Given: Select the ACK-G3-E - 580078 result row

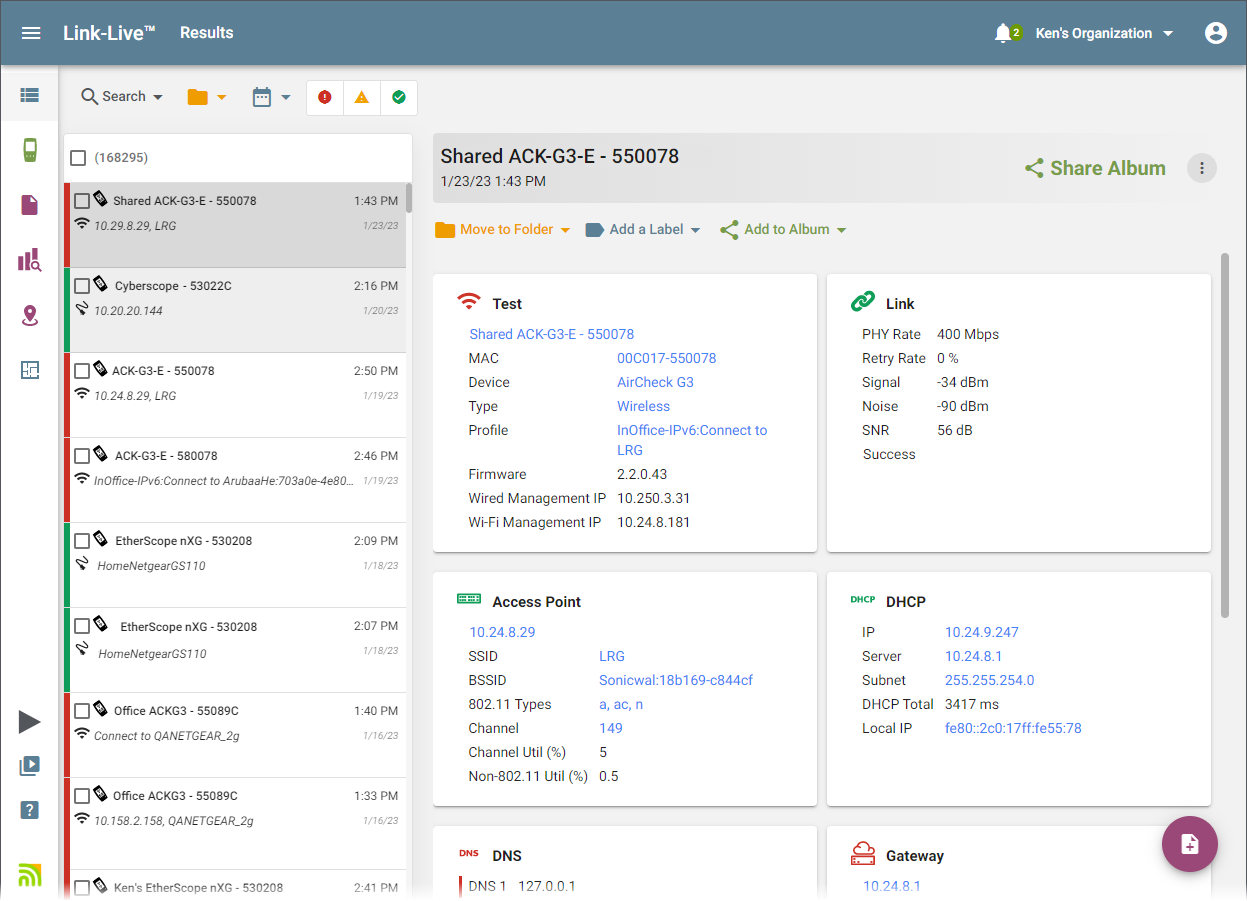Looking at the screenshot, I should [x=236, y=480].
